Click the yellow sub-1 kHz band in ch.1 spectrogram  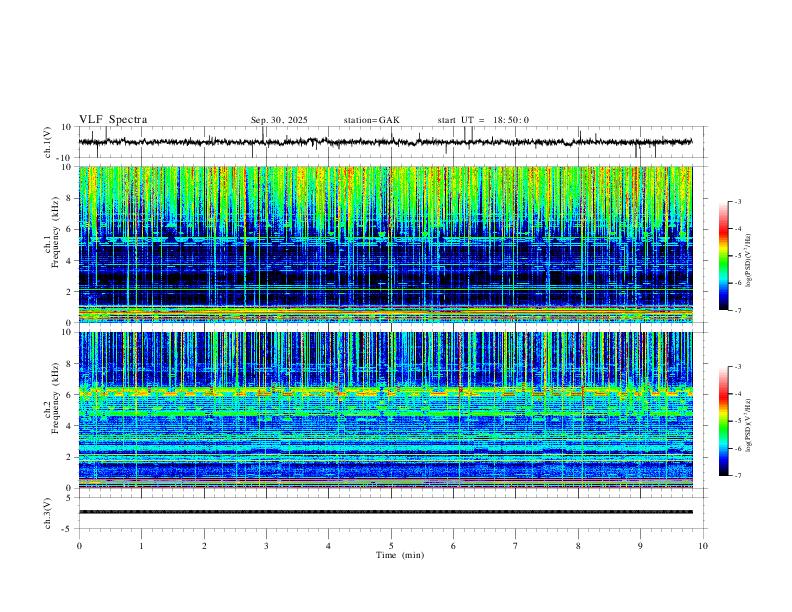(x=385, y=314)
